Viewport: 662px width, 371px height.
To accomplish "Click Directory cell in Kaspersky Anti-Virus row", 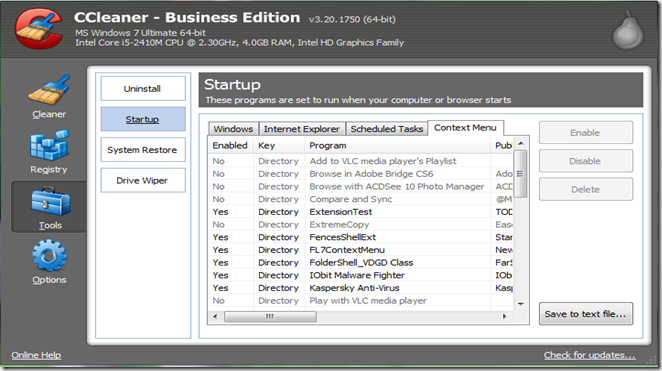I will click(x=279, y=288).
